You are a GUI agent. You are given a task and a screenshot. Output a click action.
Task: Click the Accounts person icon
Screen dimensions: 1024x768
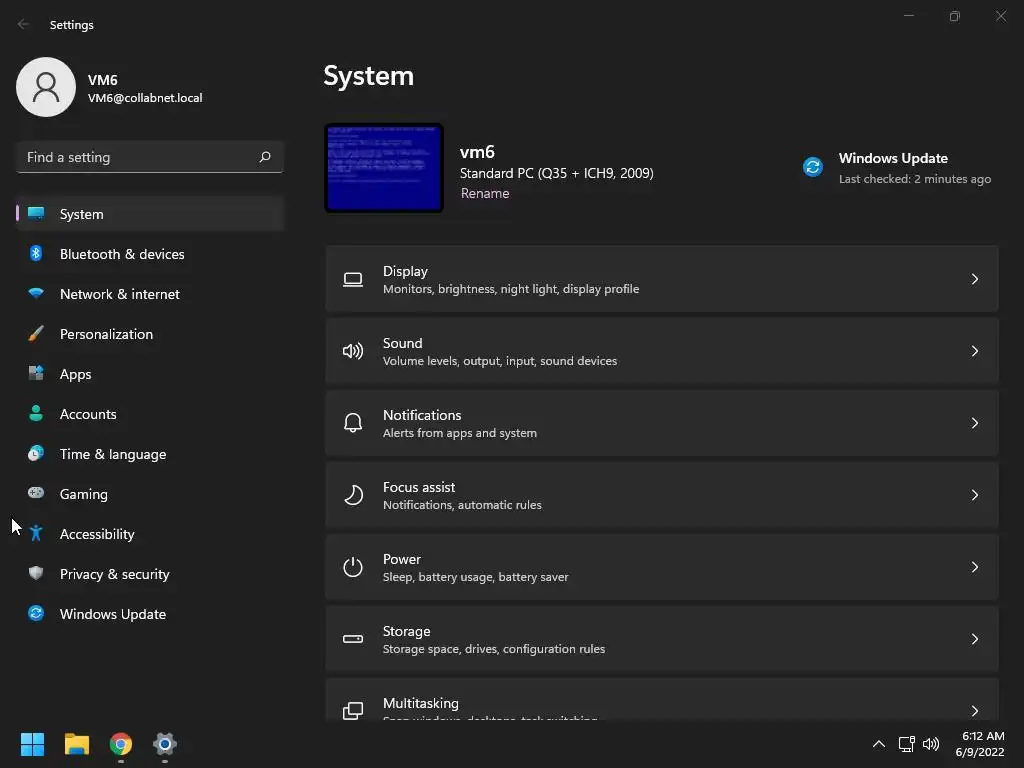36,413
